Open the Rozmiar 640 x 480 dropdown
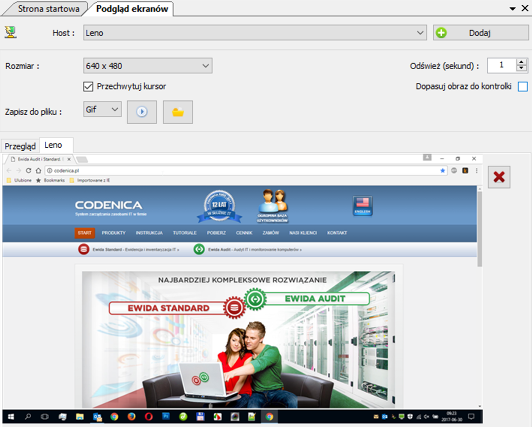Viewport: 532px width, 427px height. pos(148,66)
